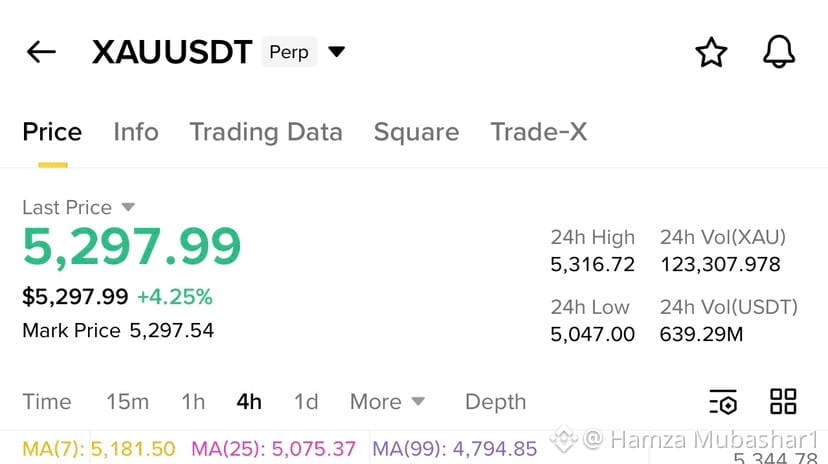Show the Depth chart
Viewport: 828px width, 464px height.
[495, 402]
